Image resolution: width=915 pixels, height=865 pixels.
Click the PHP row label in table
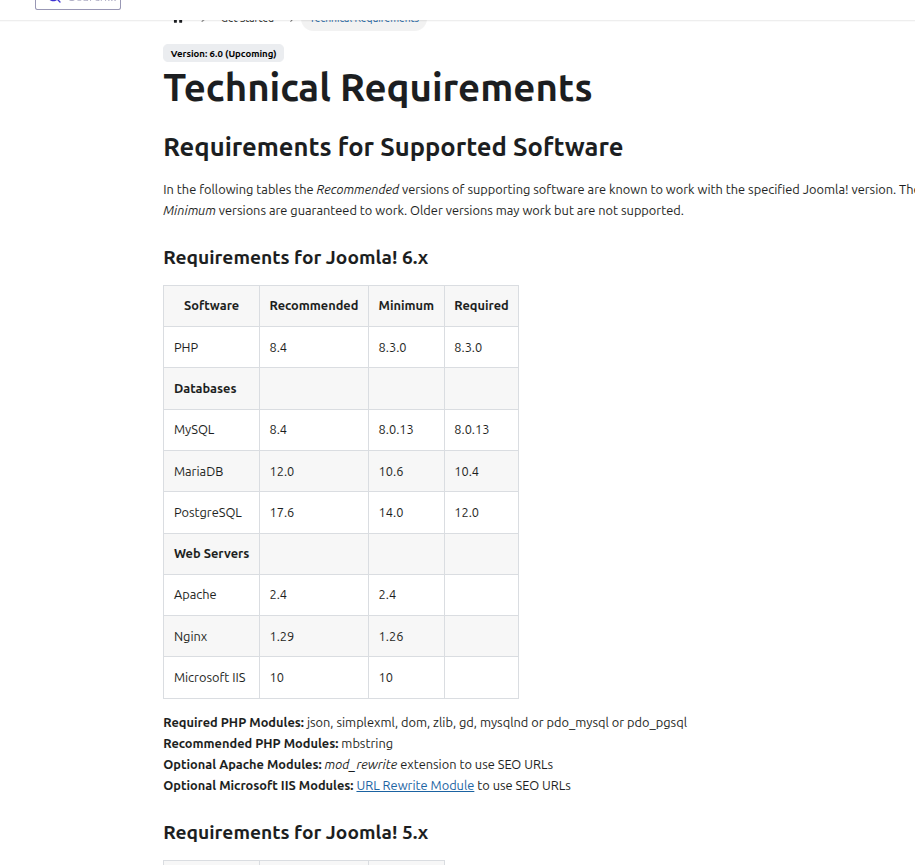coord(186,348)
